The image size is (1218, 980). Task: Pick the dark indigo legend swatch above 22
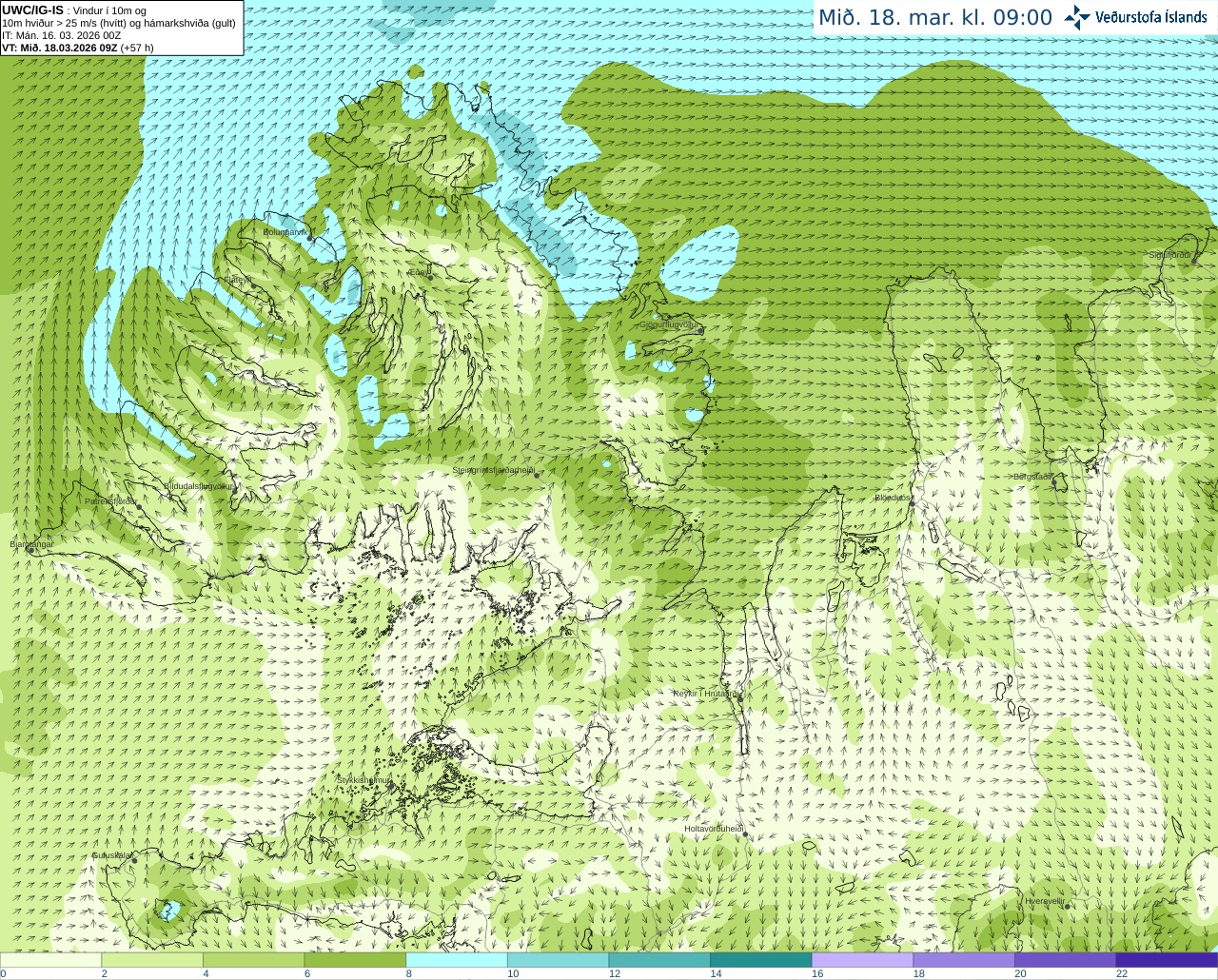click(x=1168, y=960)
